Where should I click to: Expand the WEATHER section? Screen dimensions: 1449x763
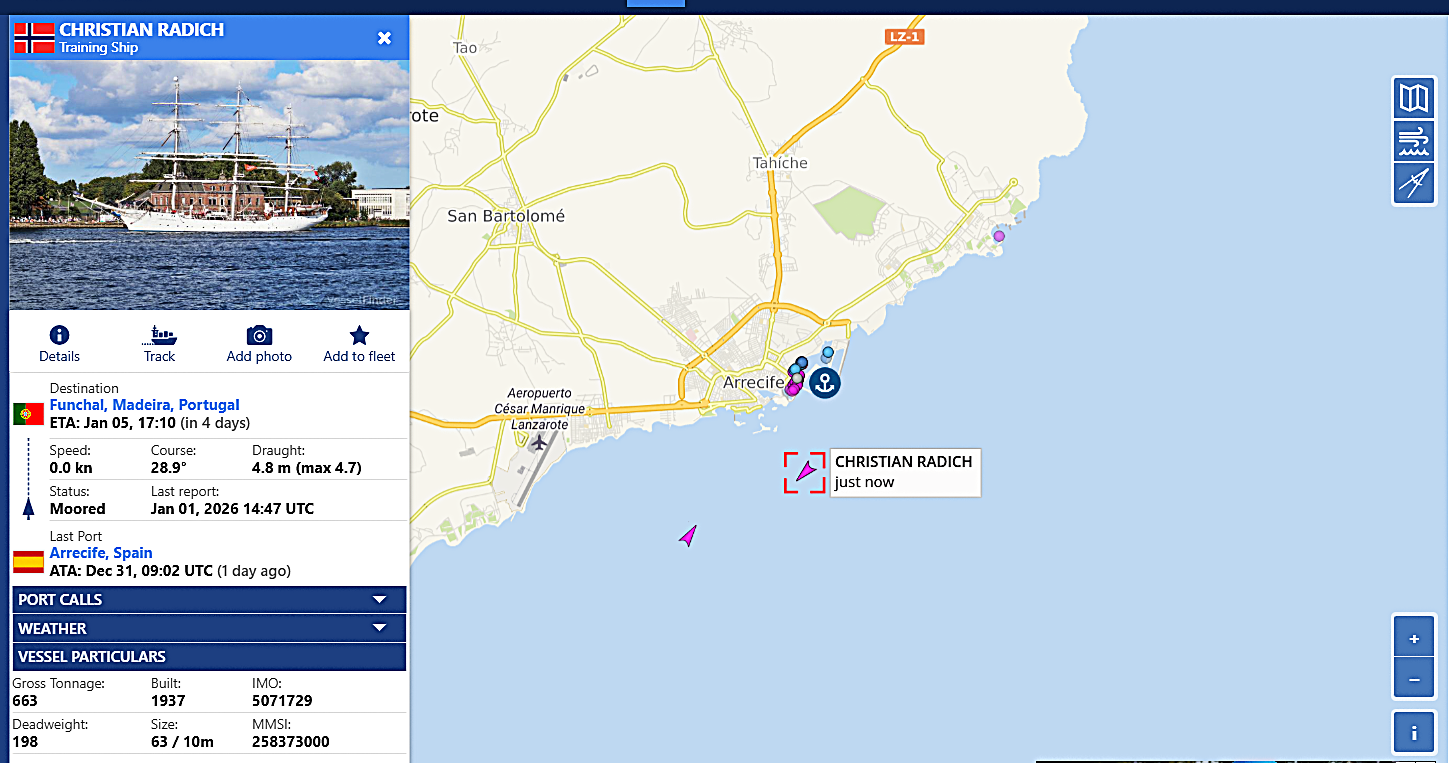coord(209,629)
